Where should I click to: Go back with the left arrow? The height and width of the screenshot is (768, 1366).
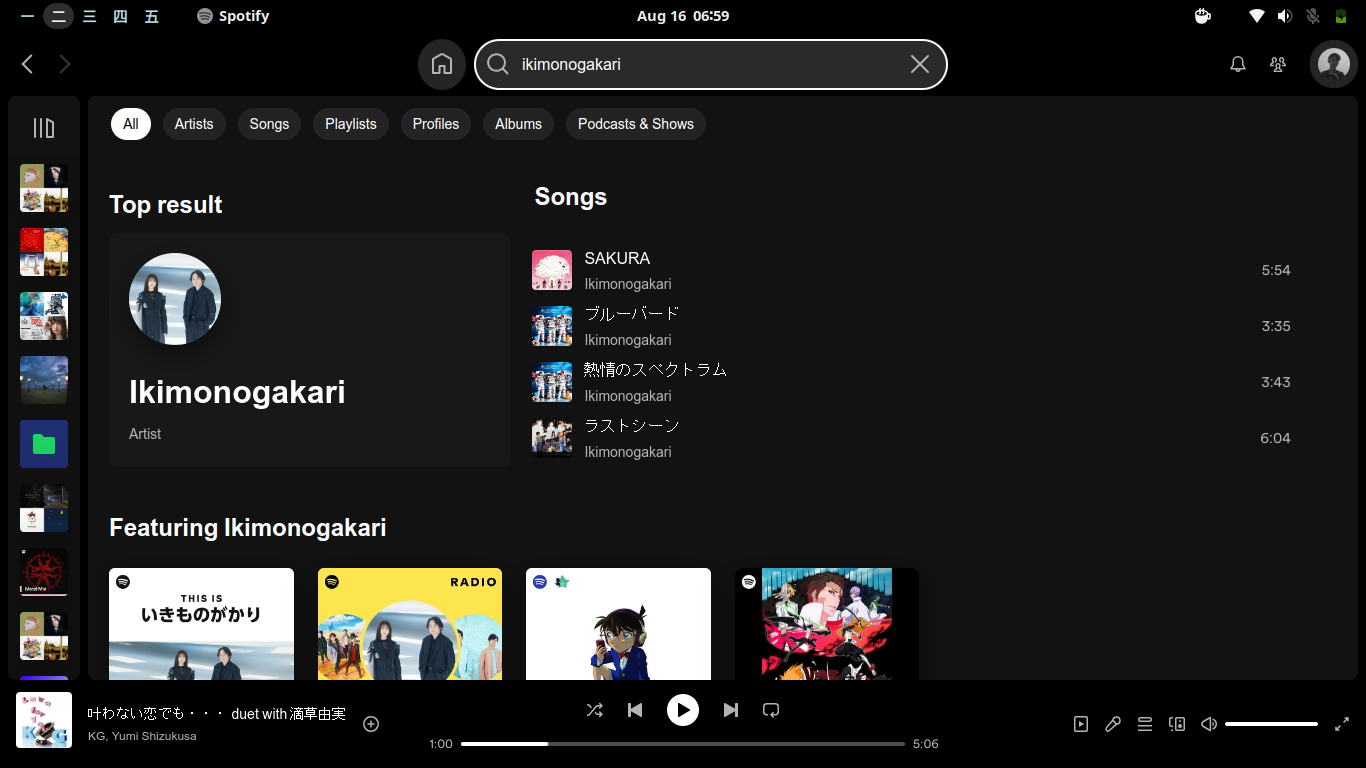[27, 64]
